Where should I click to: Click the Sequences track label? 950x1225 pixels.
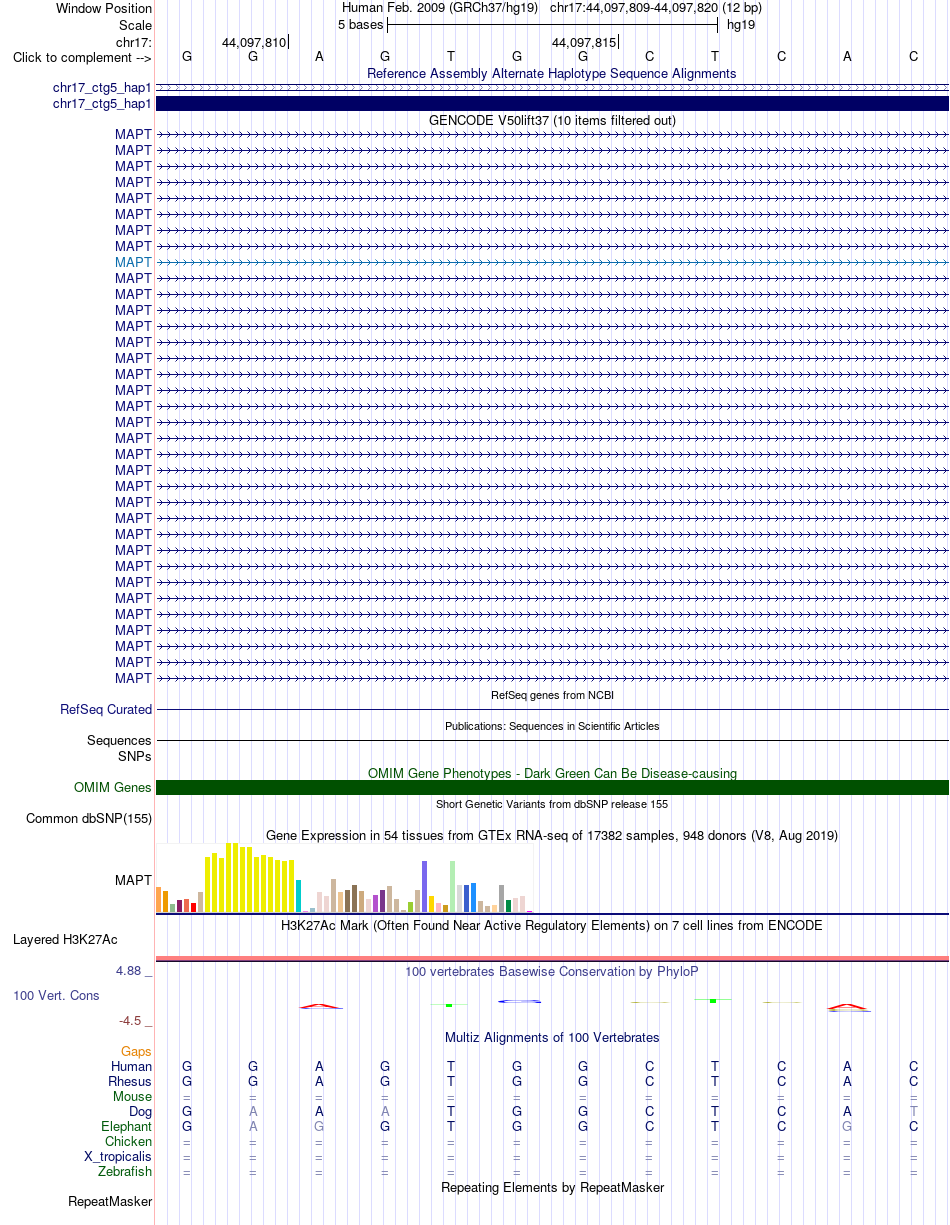(x=119, y=741)
